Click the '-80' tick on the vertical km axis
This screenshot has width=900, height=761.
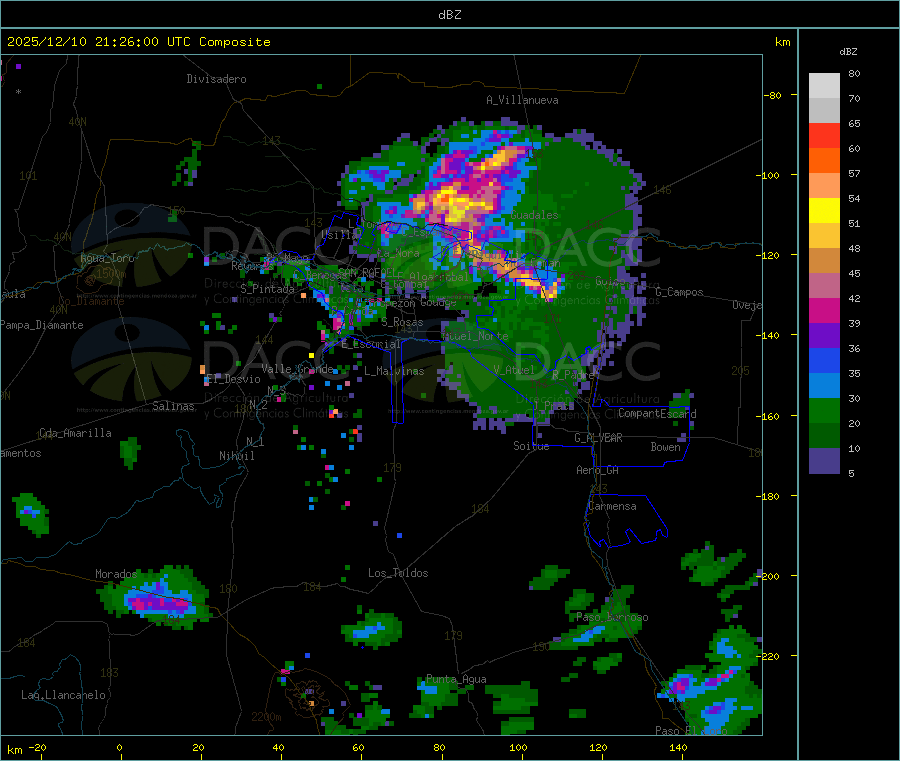tap(773, 95)
